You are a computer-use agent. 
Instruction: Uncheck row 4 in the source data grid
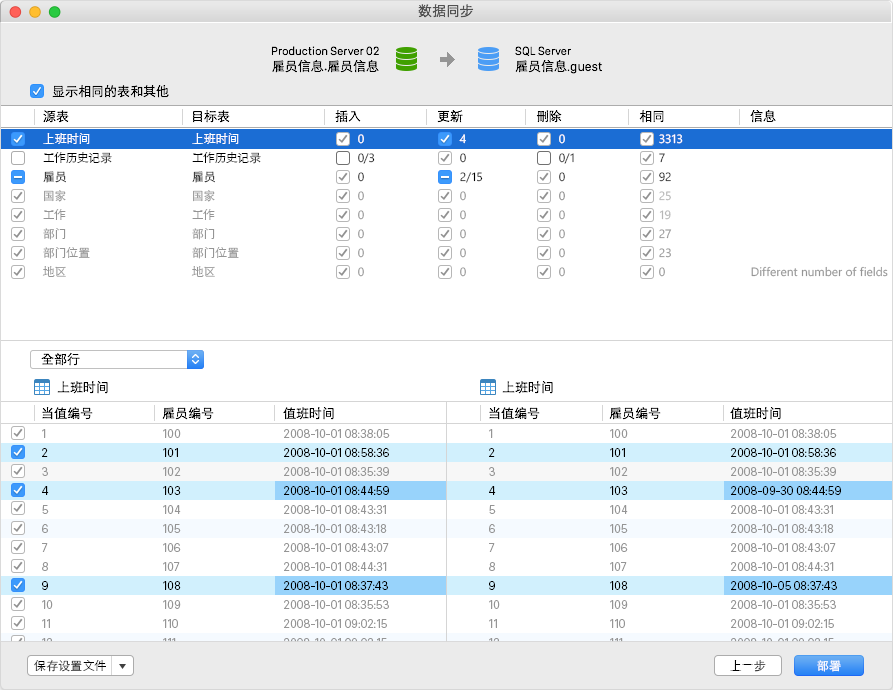coord(18,490)
